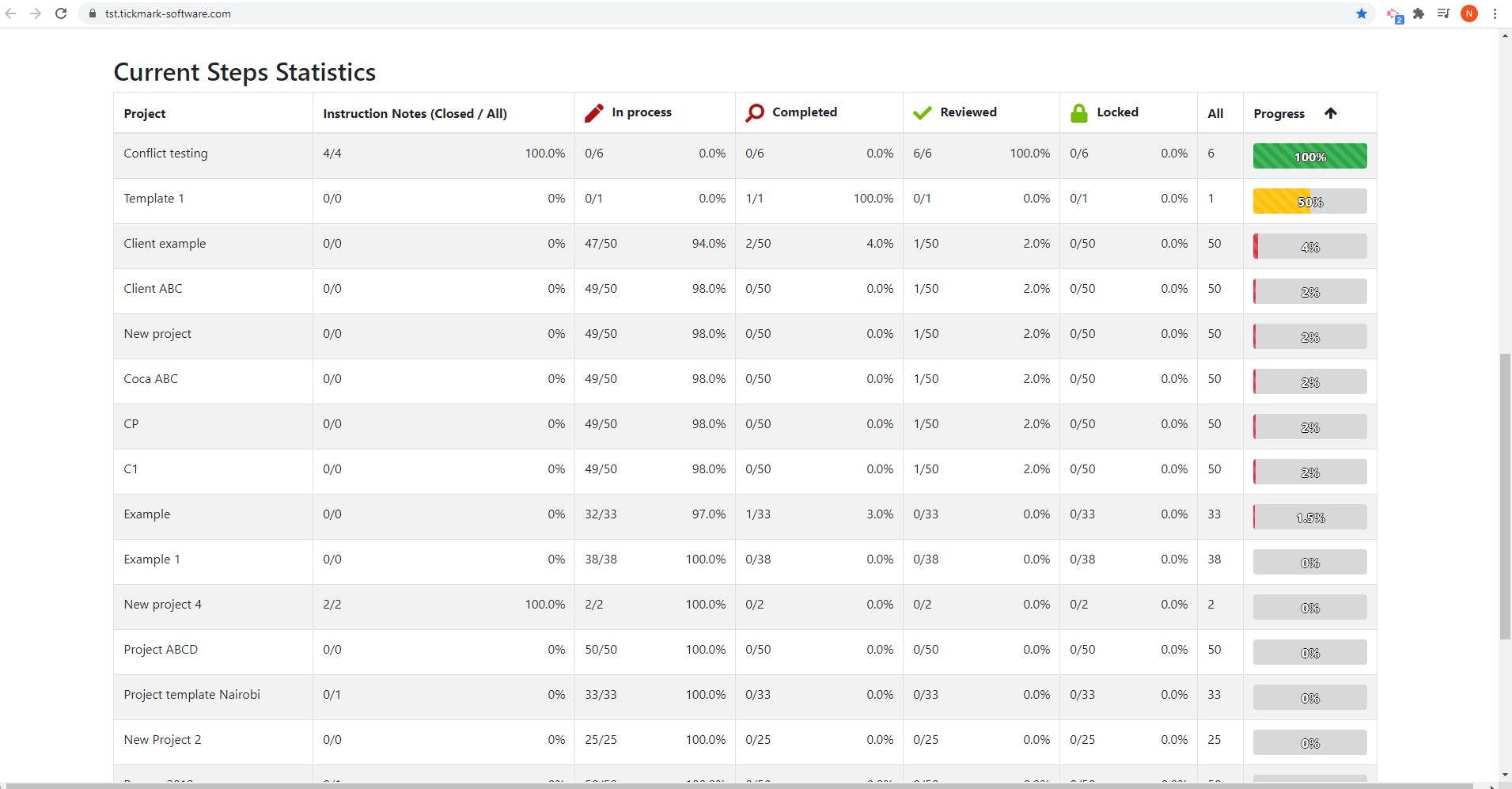Image resolution: width=1512 pixels, height=789 pixels.
Task: Click the address bar URL
Action: point(168,13)
